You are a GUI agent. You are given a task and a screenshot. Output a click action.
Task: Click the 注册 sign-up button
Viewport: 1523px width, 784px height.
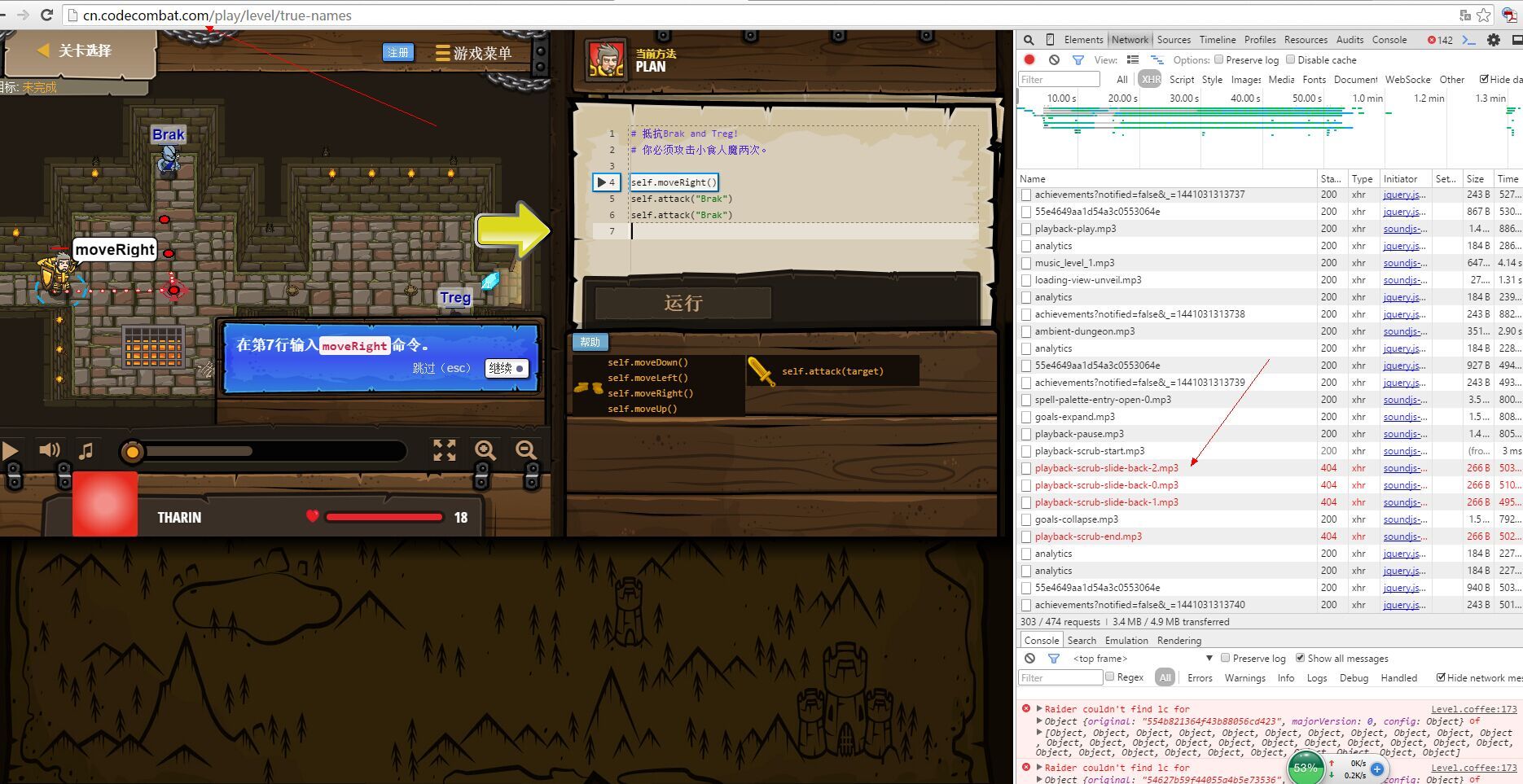pyautogui.click(x=398, y=53)
